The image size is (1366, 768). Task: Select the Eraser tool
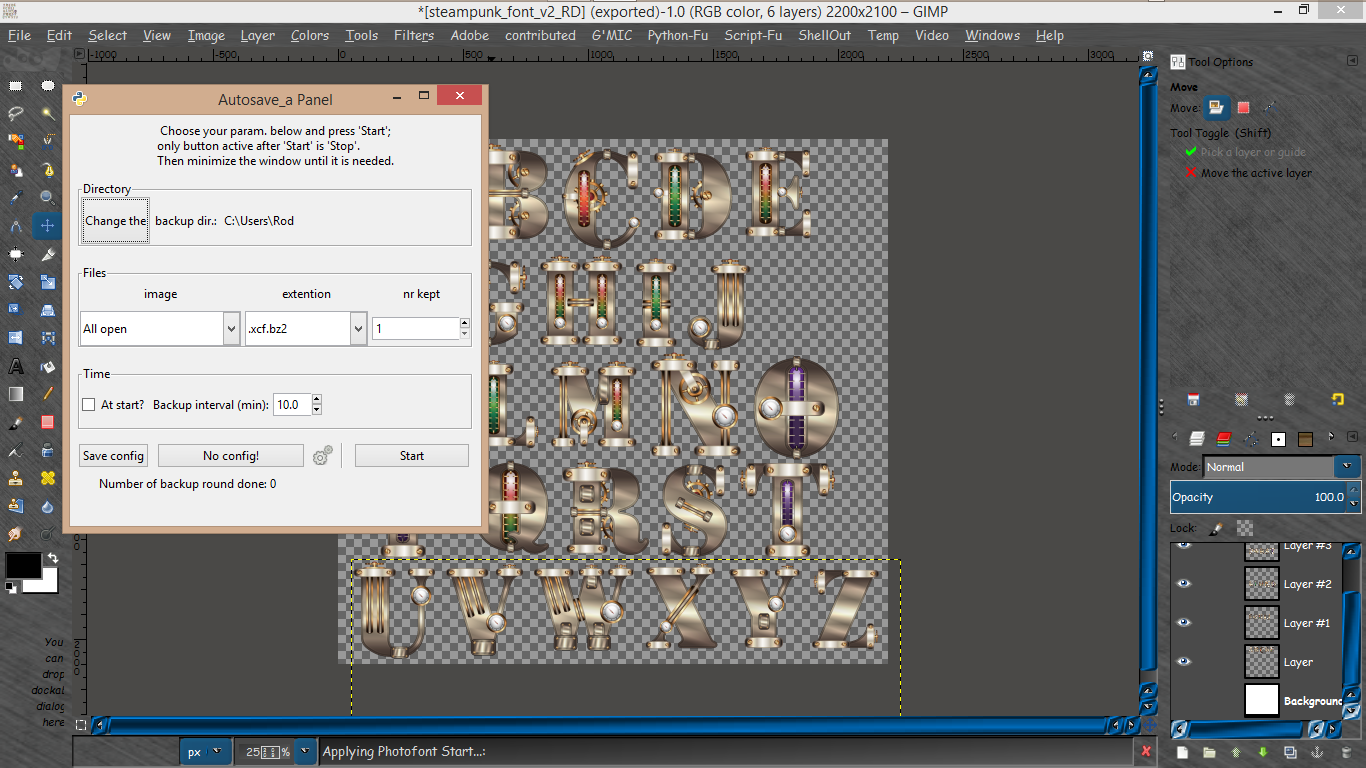pos(48,422)
